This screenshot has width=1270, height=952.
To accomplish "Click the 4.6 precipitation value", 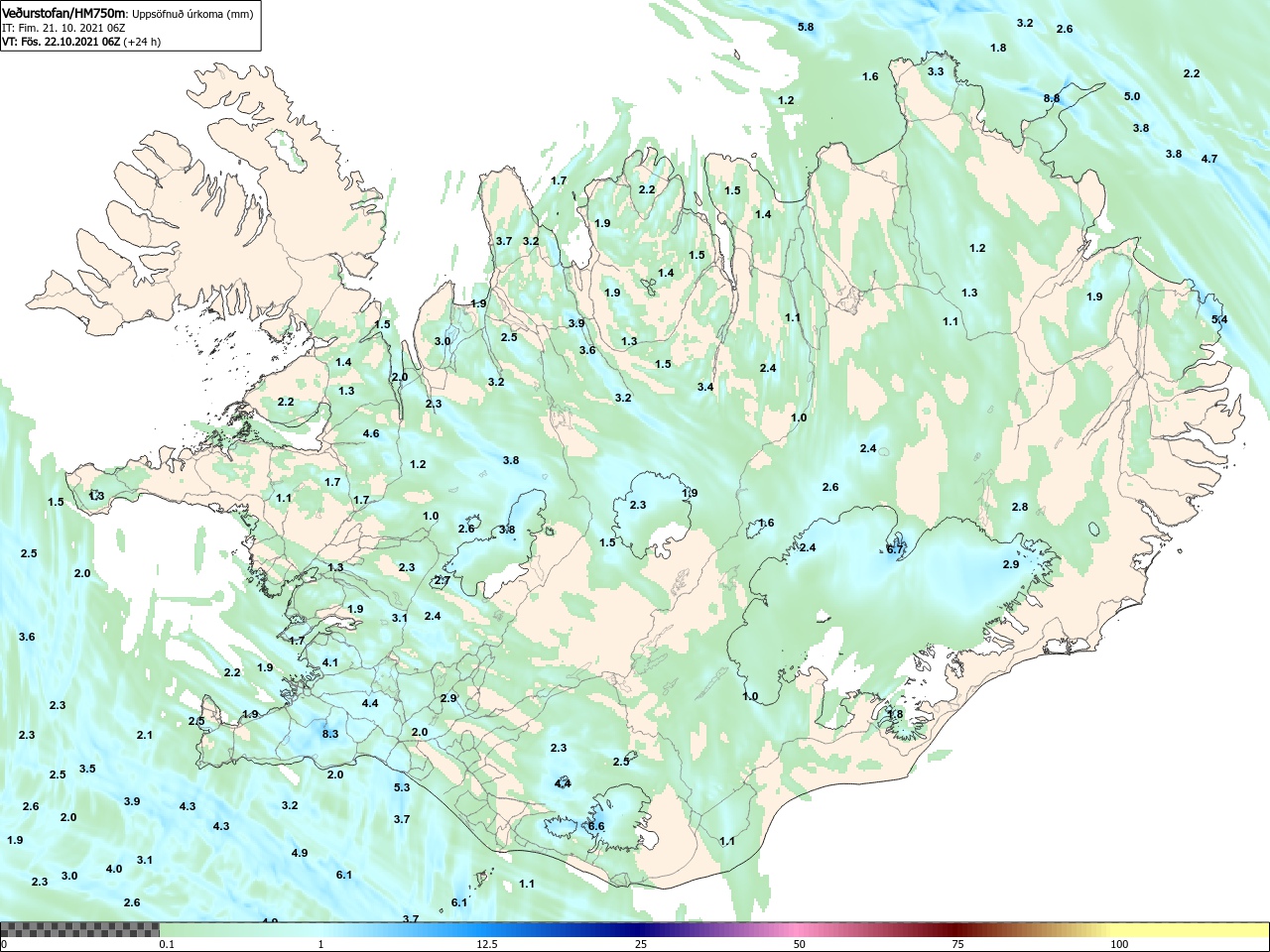I will click(x=371, y=433).
